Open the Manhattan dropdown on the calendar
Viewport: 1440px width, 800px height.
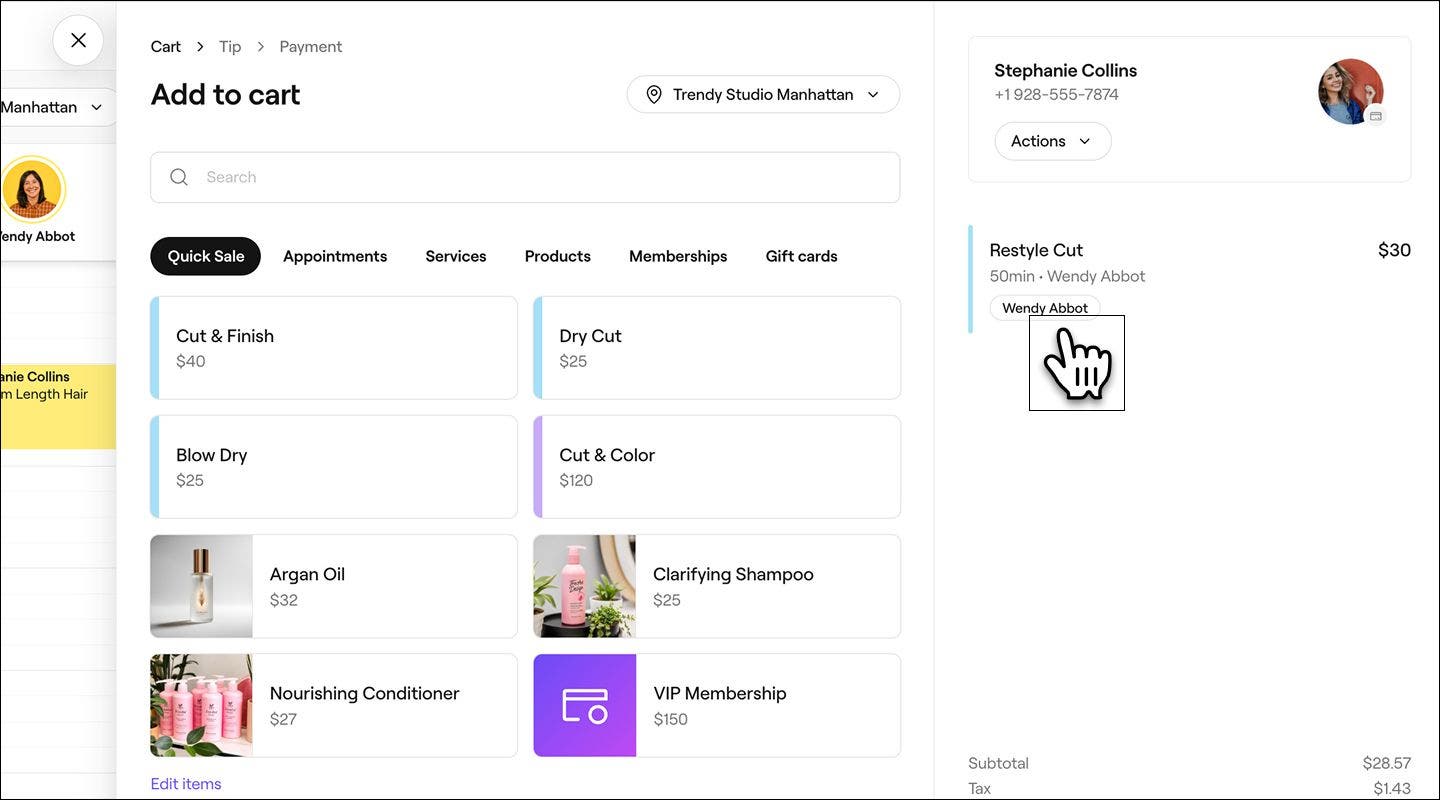click(55, 107)
